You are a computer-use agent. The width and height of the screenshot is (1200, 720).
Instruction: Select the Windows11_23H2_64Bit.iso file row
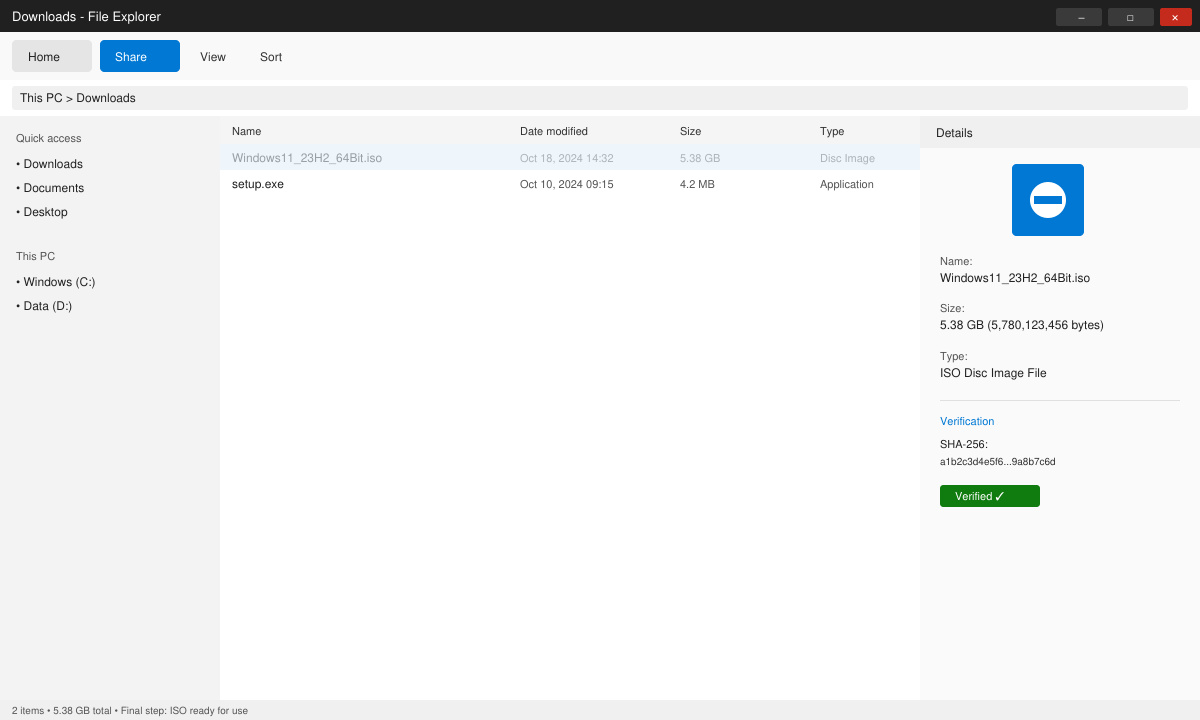point(570,158)
